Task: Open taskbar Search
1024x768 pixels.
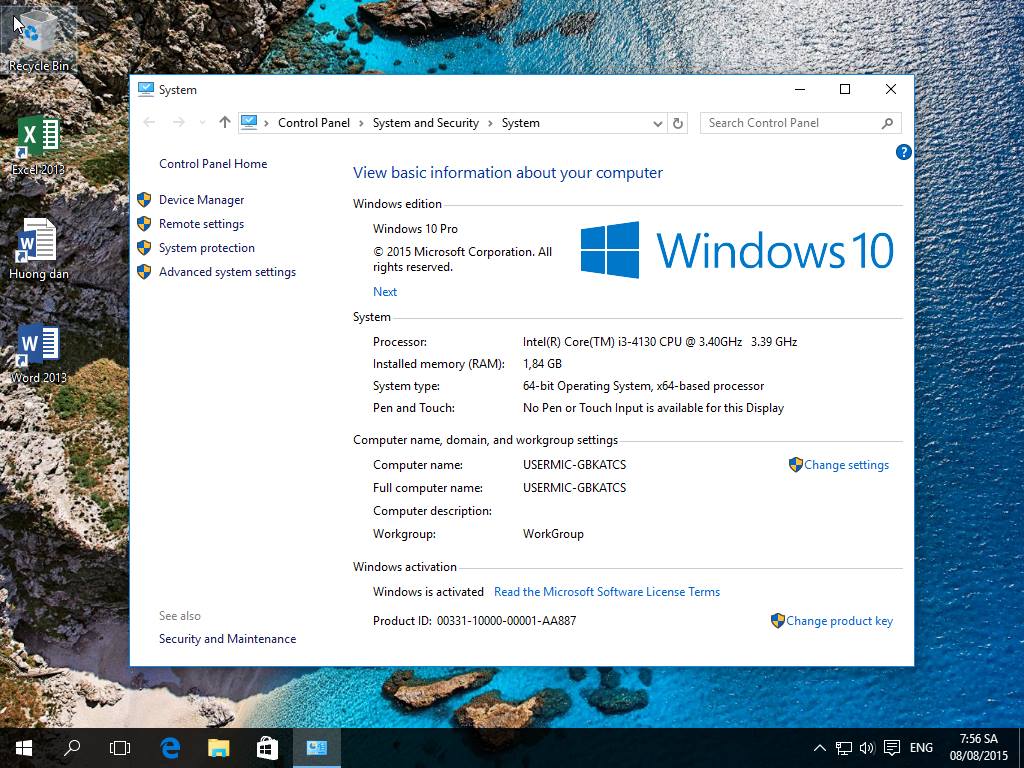Action: [x=72, y=748]
